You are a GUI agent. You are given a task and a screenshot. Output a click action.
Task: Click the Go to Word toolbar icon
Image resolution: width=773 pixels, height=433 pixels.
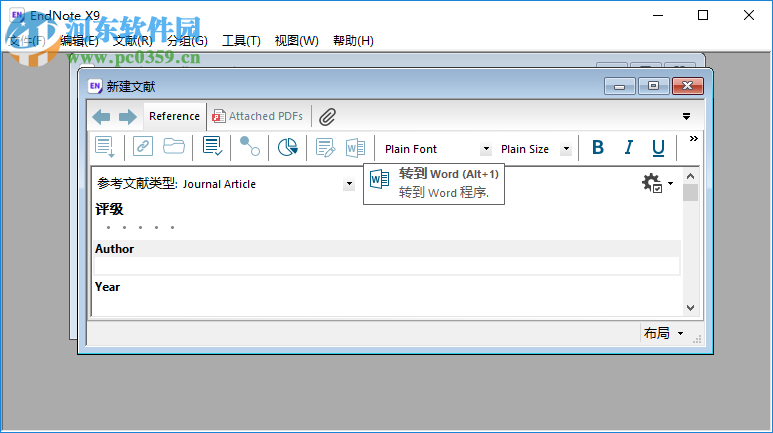tap(355, 147)
